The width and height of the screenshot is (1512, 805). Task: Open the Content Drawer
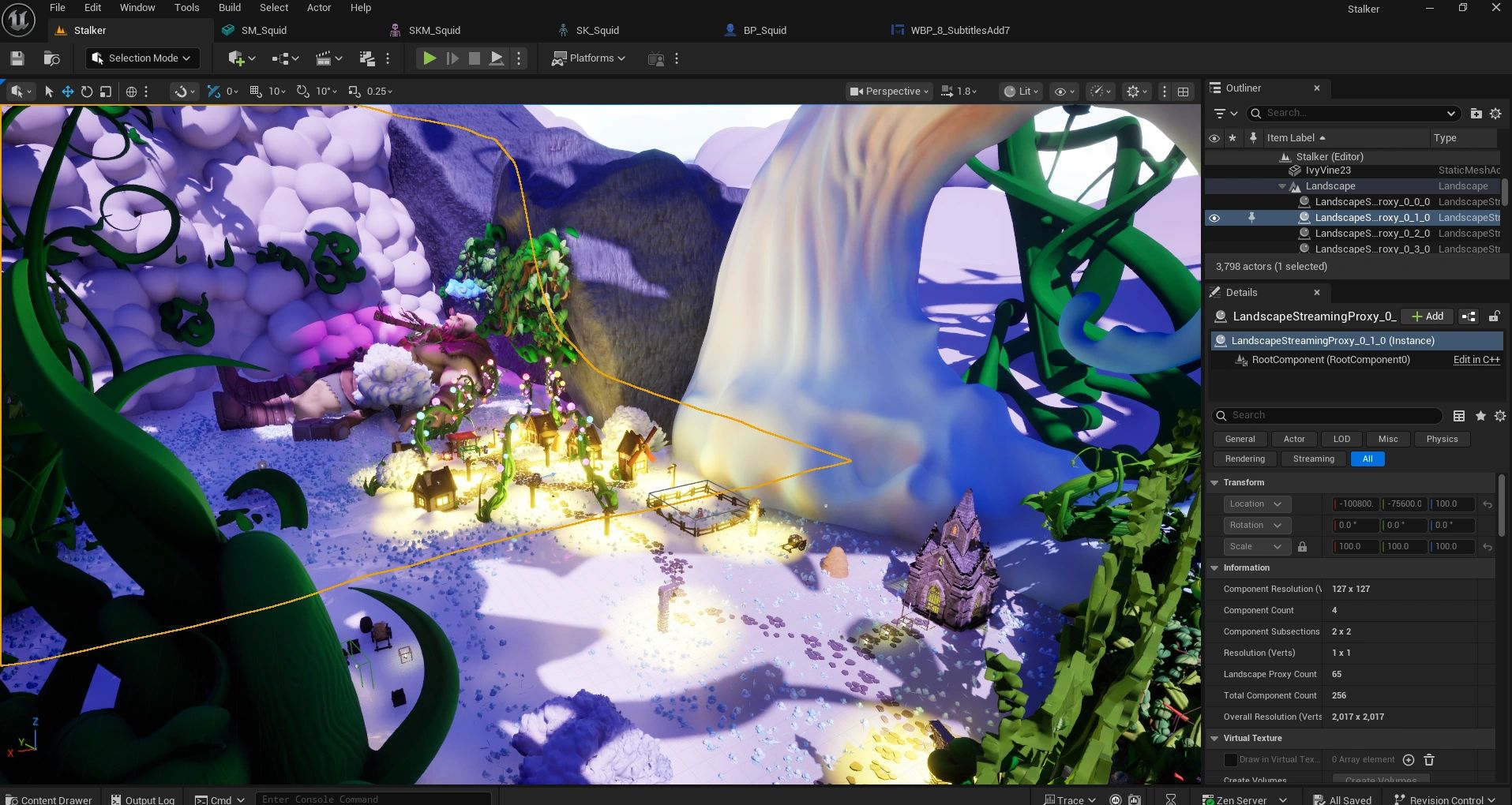[x=50, y=799]
